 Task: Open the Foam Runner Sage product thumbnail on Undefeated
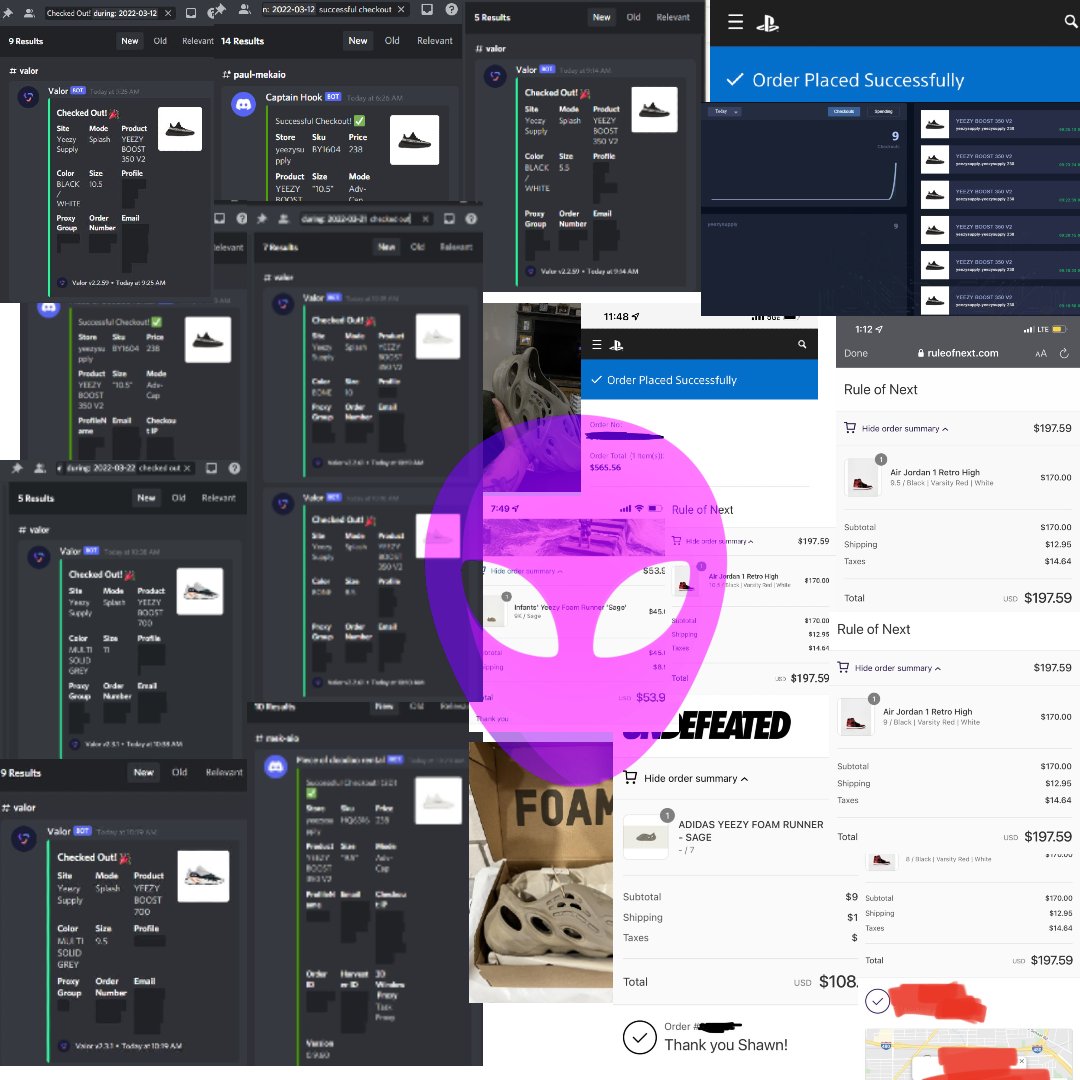click(x=645, y=836)
